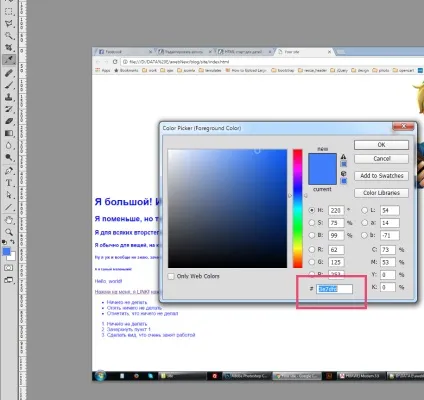Image resolution: width=424 pixels, height=400 pixels.
Task: Change screen mode icon in toolbar
Action: click(x=9, y=280)
